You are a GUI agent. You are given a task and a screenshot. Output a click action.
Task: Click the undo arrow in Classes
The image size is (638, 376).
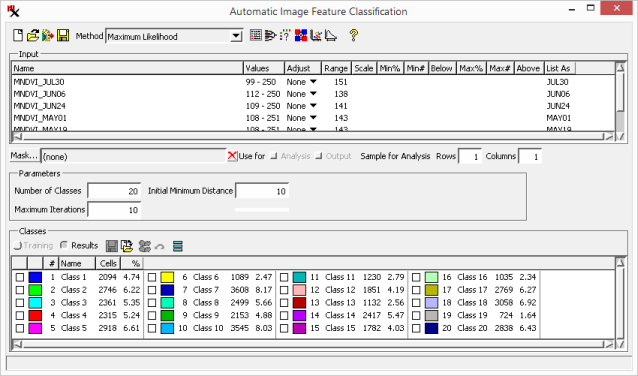click(160, 246)
